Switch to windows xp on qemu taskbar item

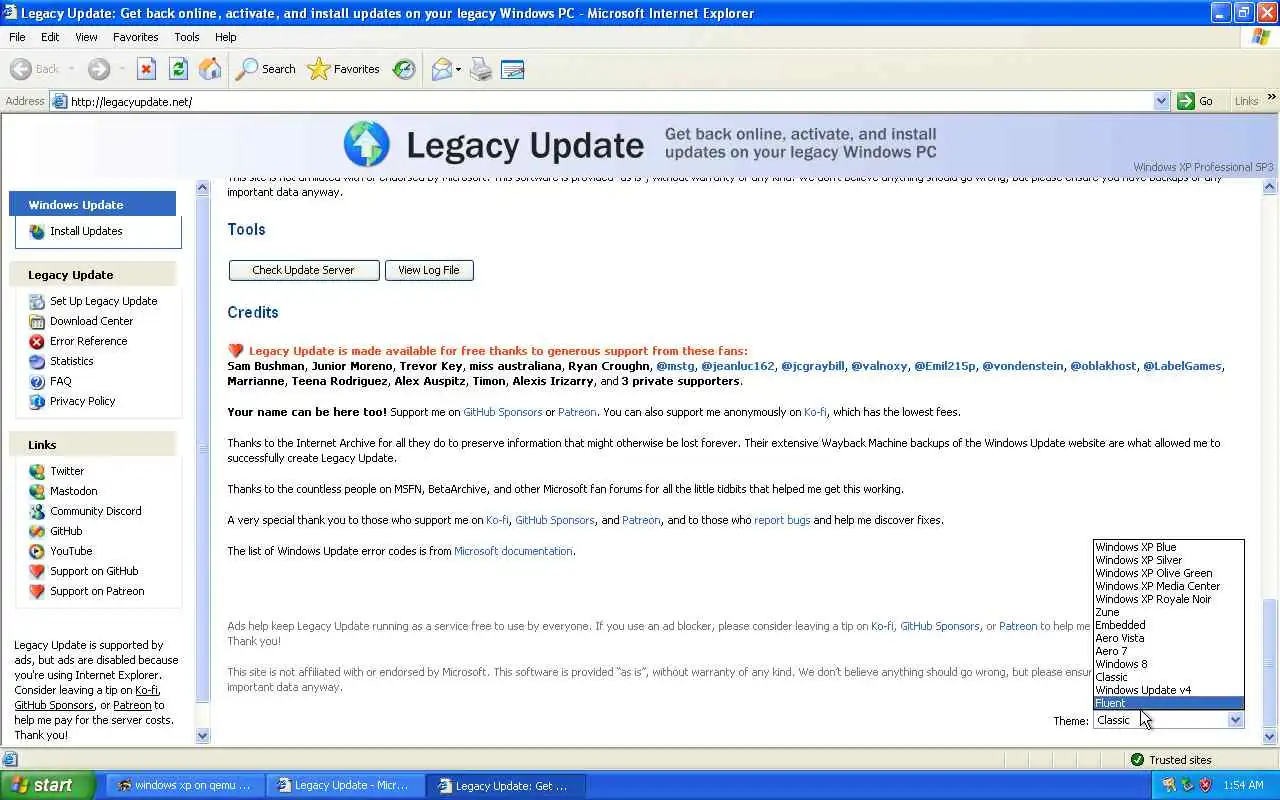(185, 785)
